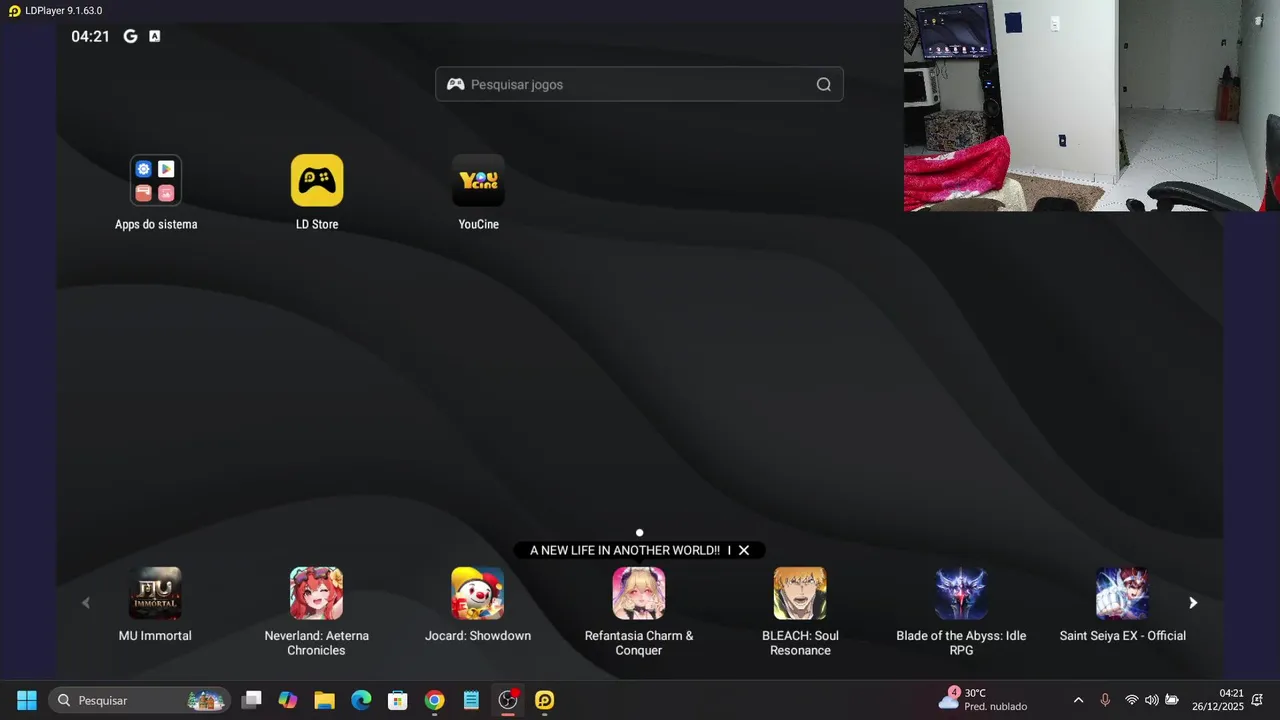Show next recommended games with right arrow

tap(1193, 603)
